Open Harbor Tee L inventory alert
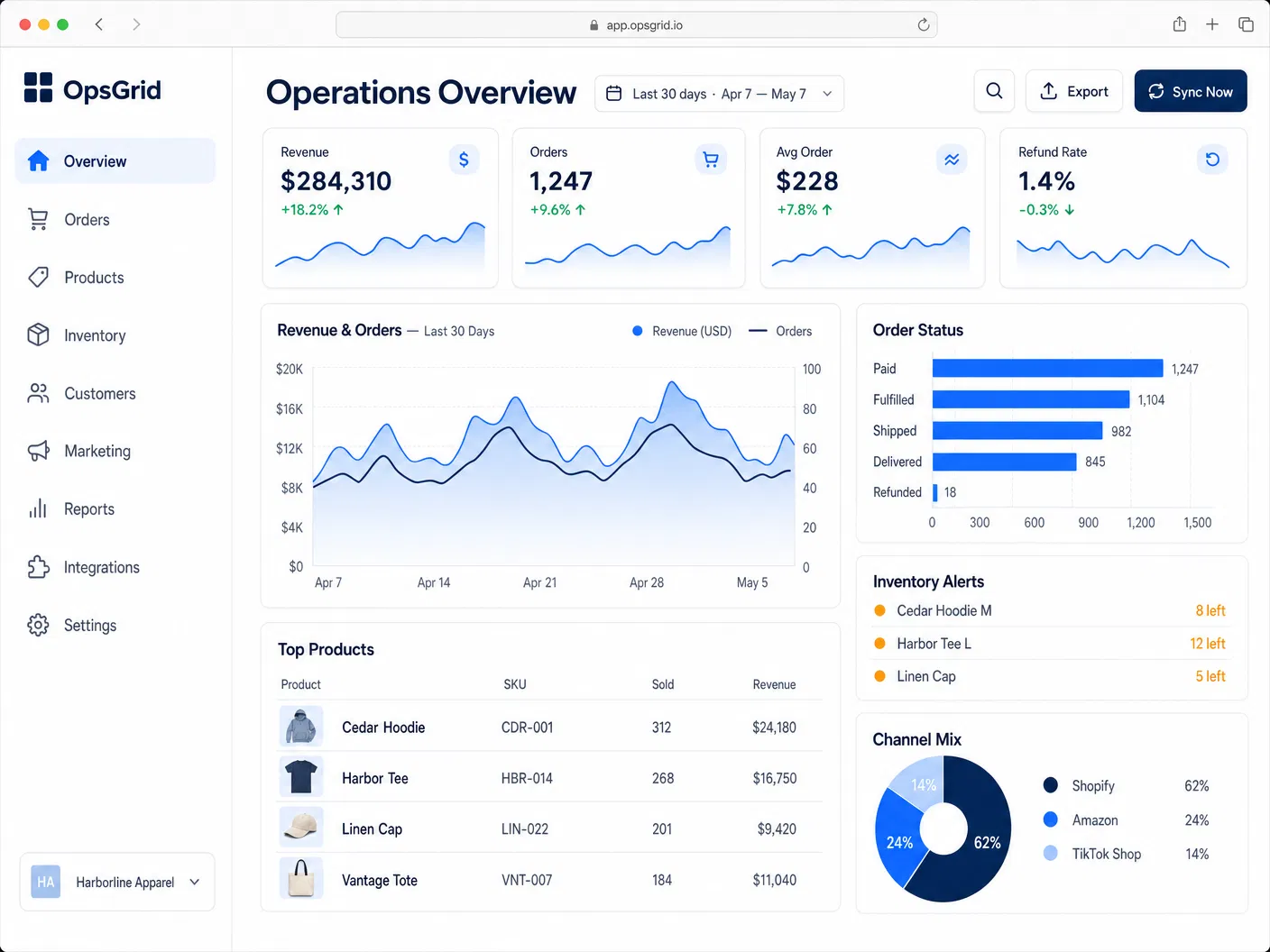The width and height of the screenshot is (1270, 952). [x=1051, y=644]
